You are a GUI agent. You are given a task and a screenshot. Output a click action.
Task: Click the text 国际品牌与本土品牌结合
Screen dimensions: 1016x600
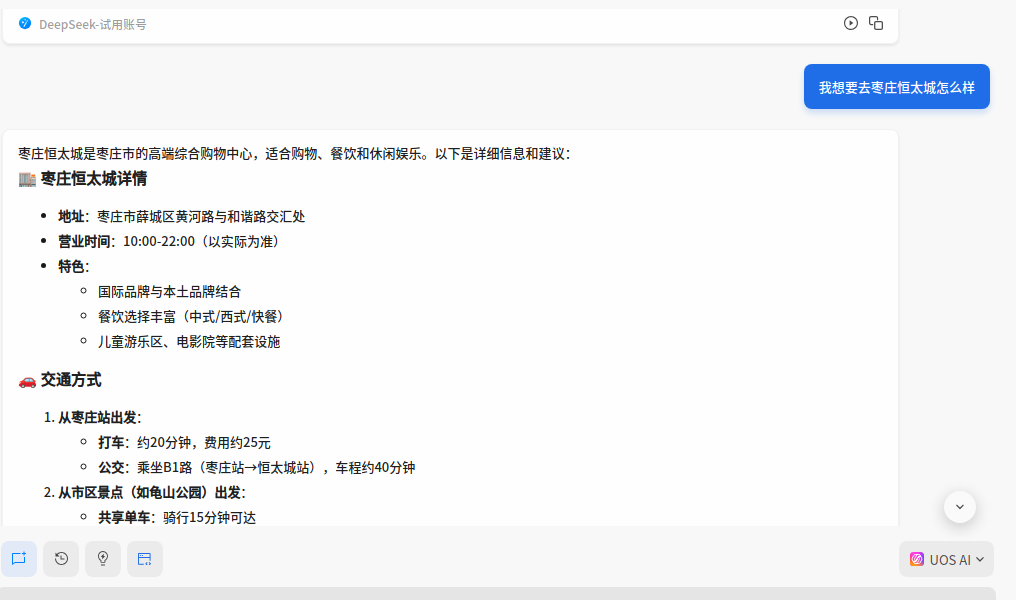170,292
